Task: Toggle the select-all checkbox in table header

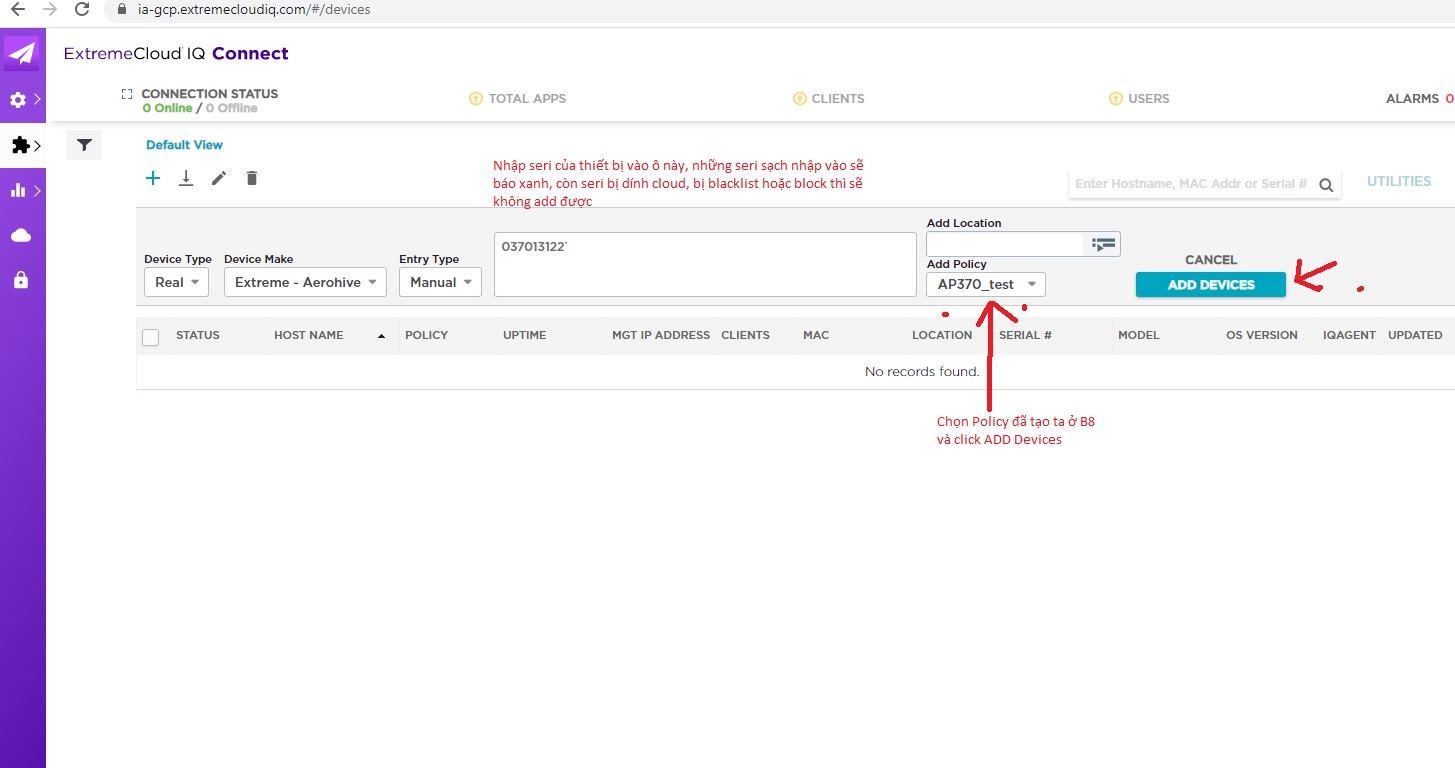Action: tap(151, 337)
